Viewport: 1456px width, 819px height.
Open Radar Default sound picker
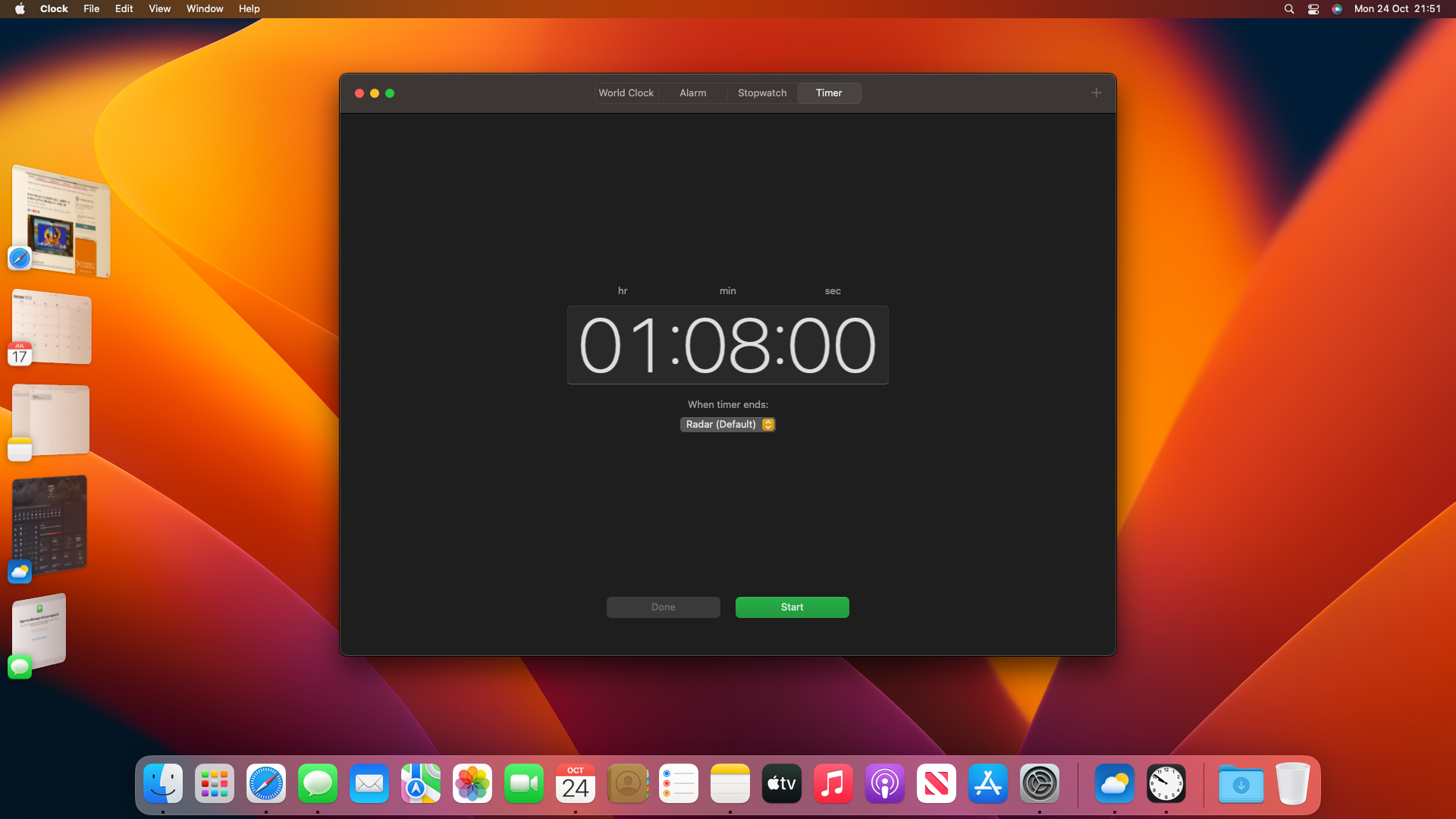pos(728,424)
